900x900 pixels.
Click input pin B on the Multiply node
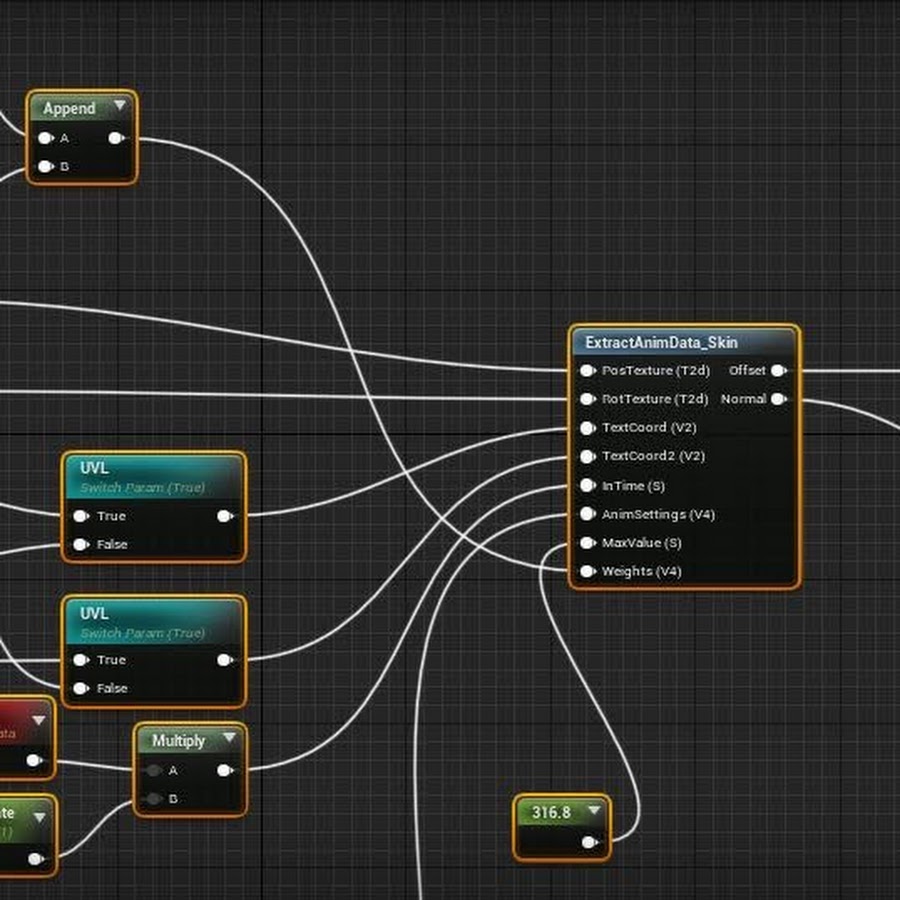153,799
